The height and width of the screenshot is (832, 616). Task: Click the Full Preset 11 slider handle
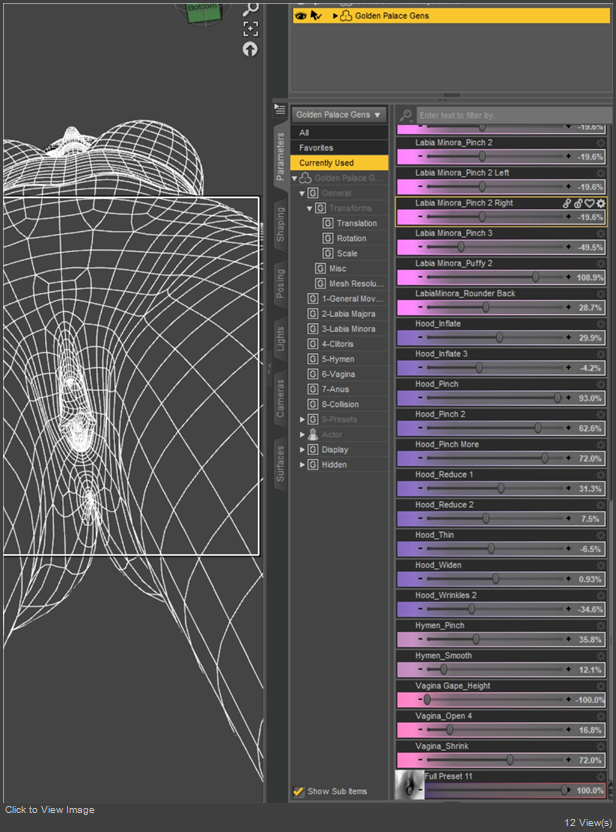pos(564,790)
